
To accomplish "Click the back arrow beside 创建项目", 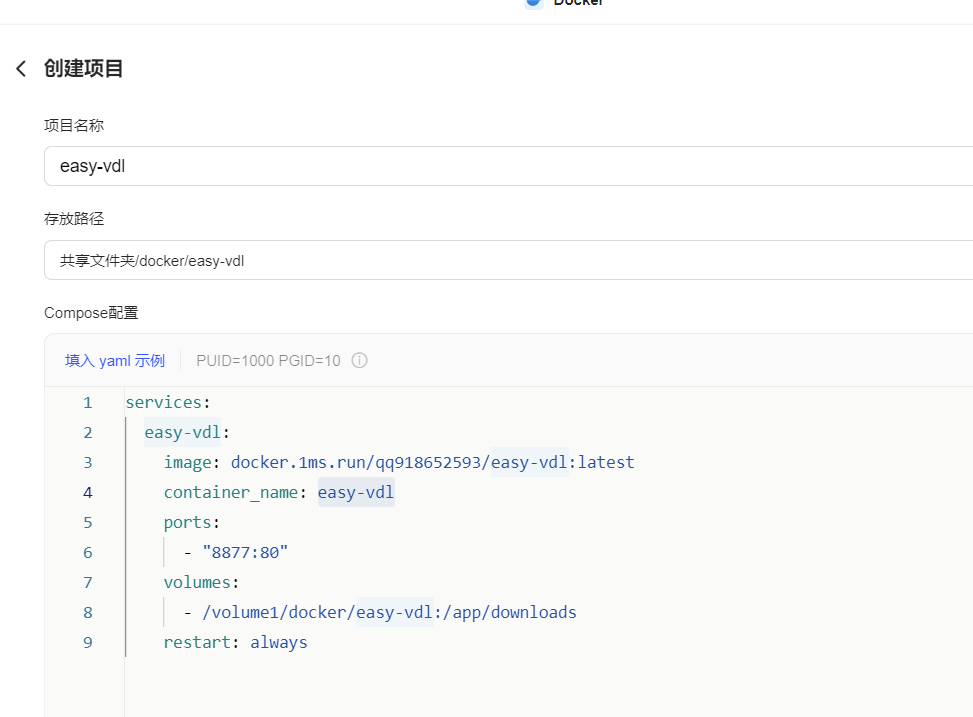I will (21, 69).
